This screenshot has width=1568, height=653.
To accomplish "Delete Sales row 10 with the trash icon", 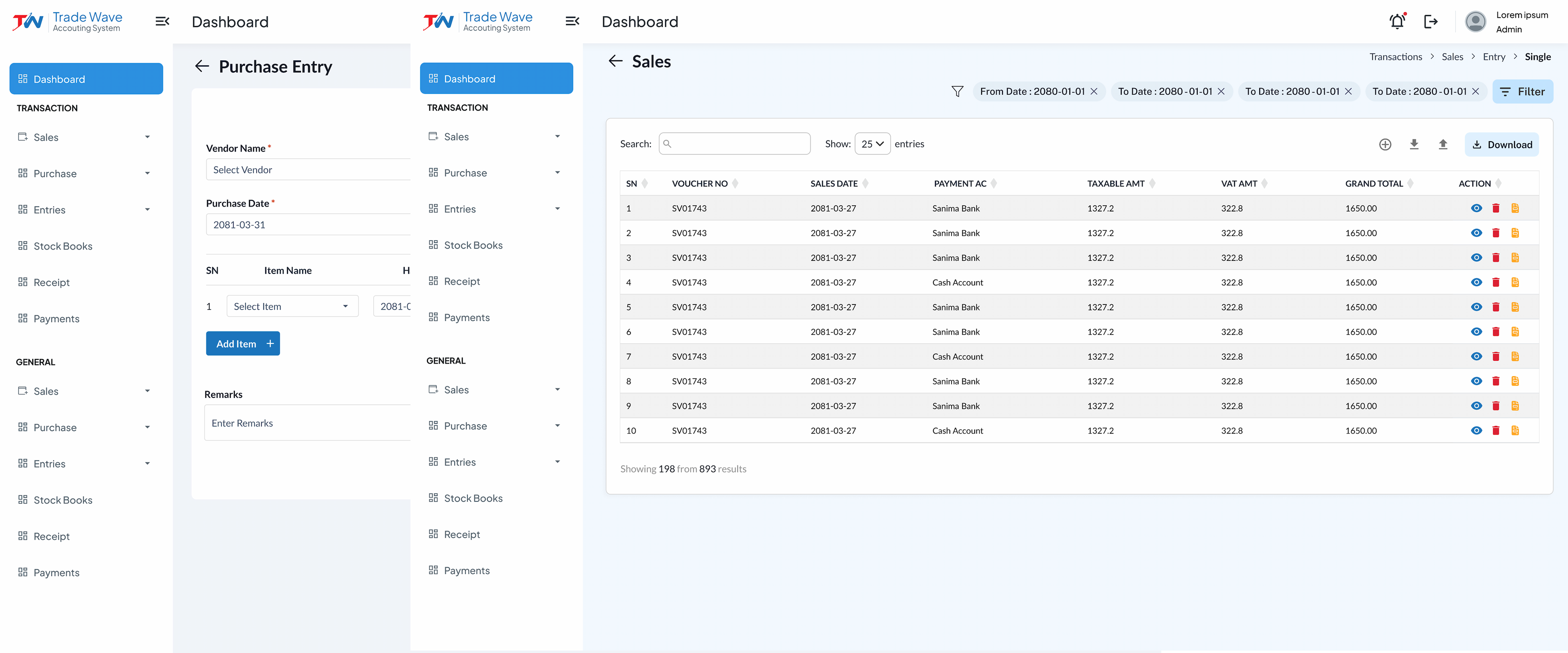I will pos(1496,431).
